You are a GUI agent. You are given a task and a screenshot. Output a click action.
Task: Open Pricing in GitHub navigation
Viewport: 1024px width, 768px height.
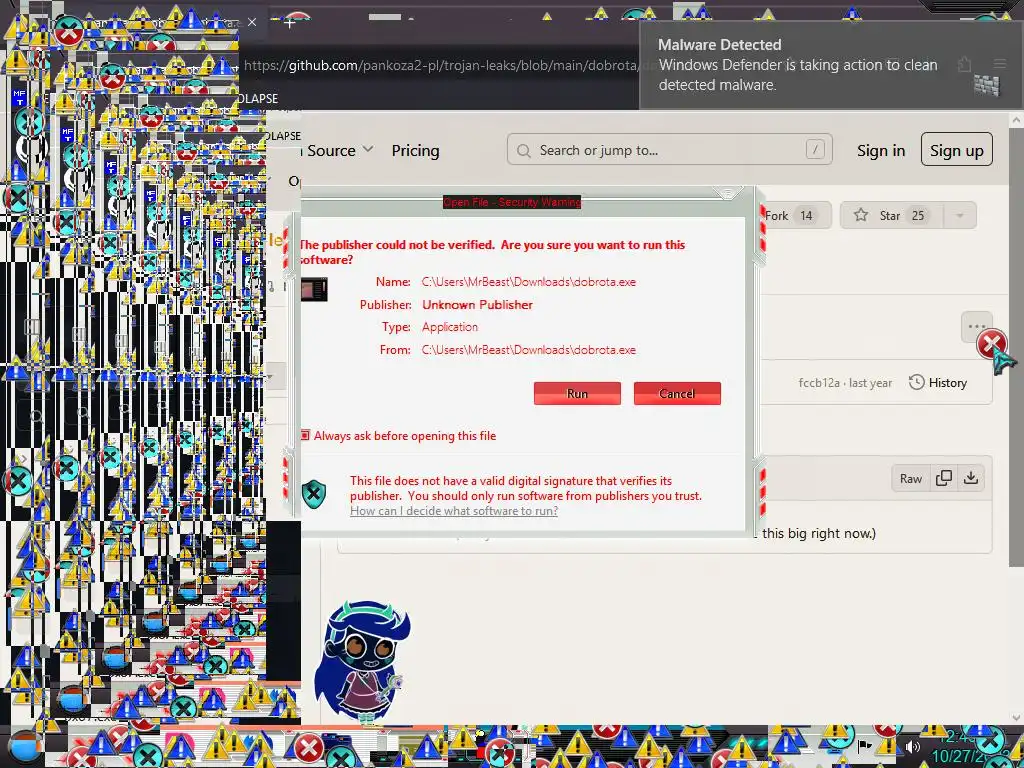[x=415, y=151]
